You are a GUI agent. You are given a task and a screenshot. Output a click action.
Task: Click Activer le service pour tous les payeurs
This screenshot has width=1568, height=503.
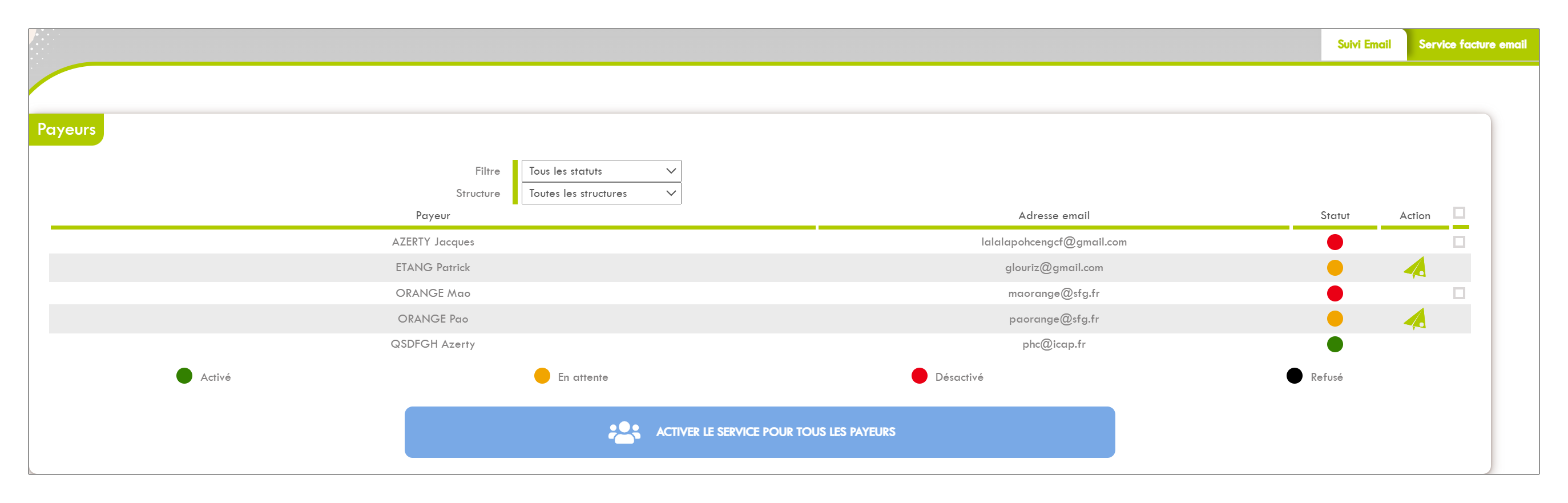(759, 432)
